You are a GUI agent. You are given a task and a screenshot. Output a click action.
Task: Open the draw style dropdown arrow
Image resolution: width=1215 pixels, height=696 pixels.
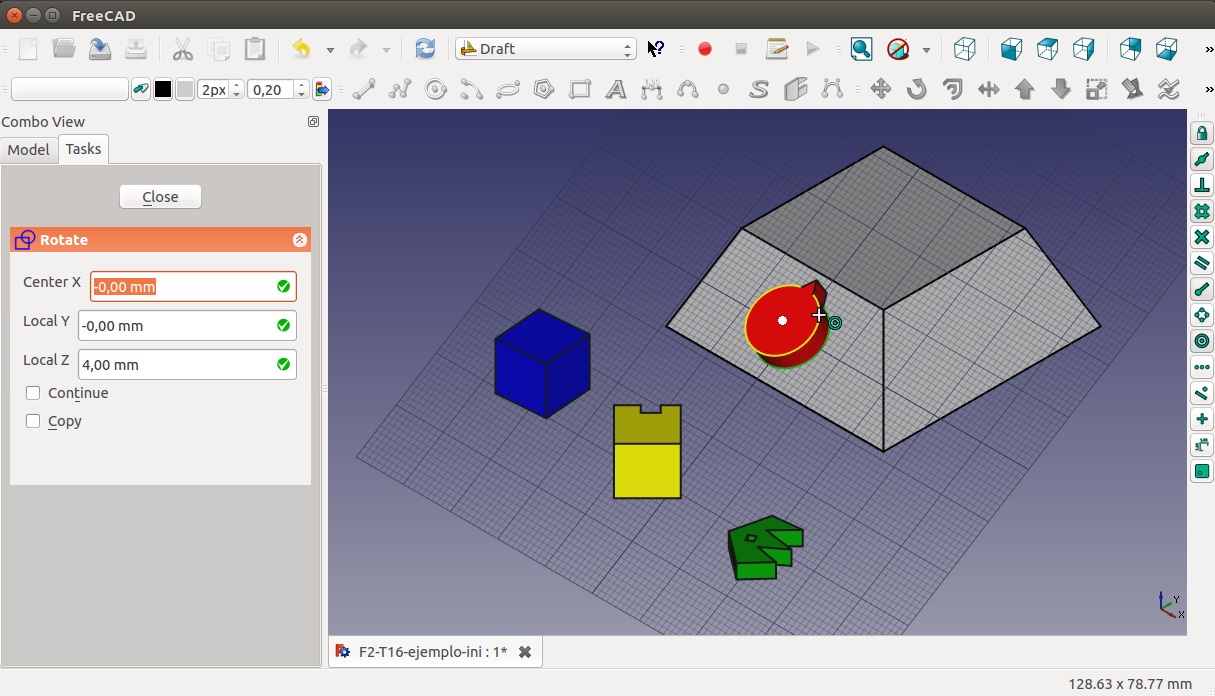926,49
